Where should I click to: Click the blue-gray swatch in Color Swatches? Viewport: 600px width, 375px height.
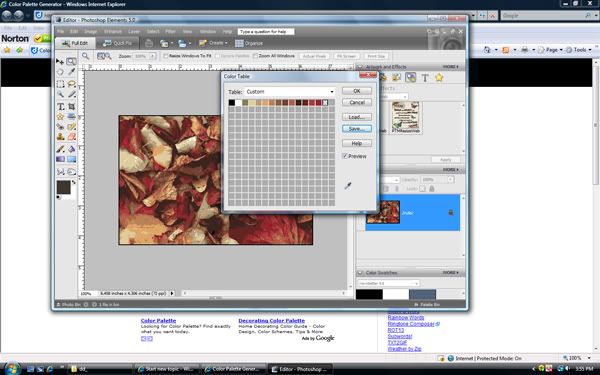click(x=422, y=295)
